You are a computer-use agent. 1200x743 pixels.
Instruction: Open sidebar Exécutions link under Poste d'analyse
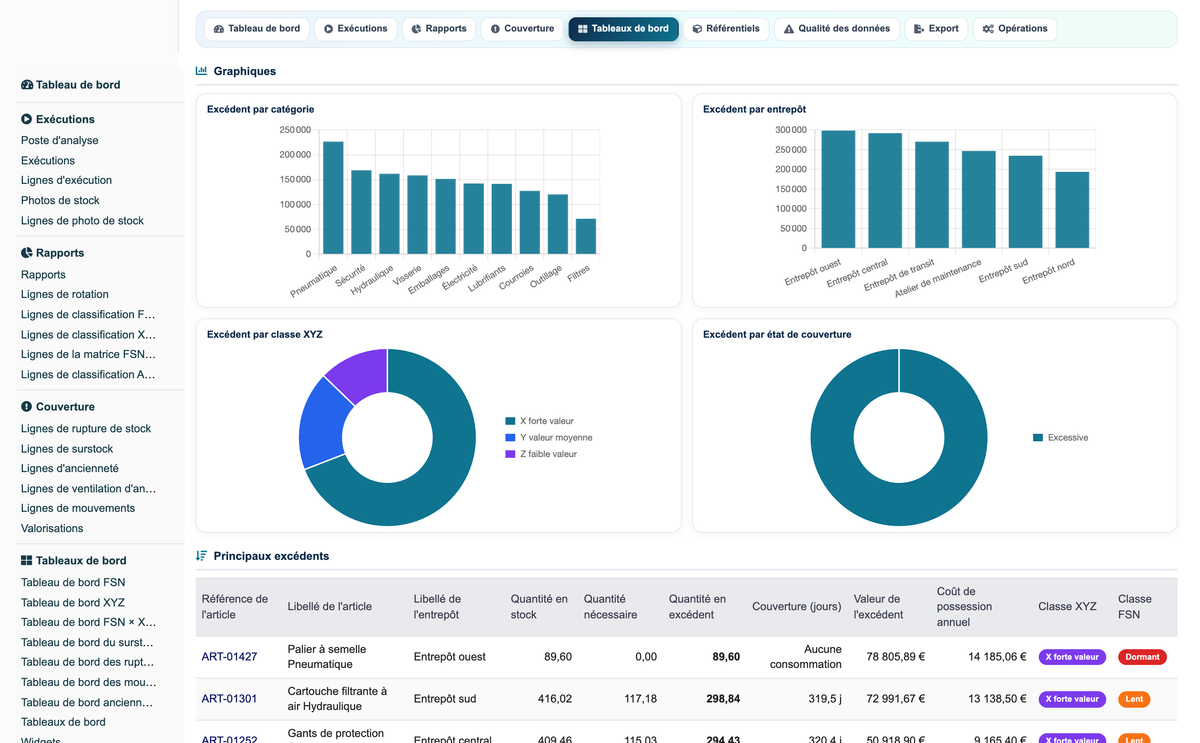point(48,161)
